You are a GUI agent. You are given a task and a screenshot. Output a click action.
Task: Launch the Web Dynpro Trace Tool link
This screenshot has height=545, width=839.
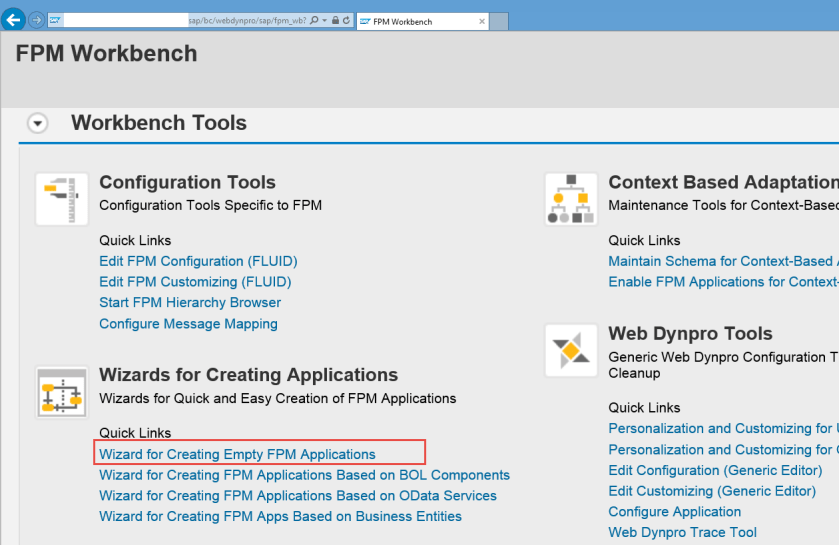pyautogui.click(x=682, y=533)
